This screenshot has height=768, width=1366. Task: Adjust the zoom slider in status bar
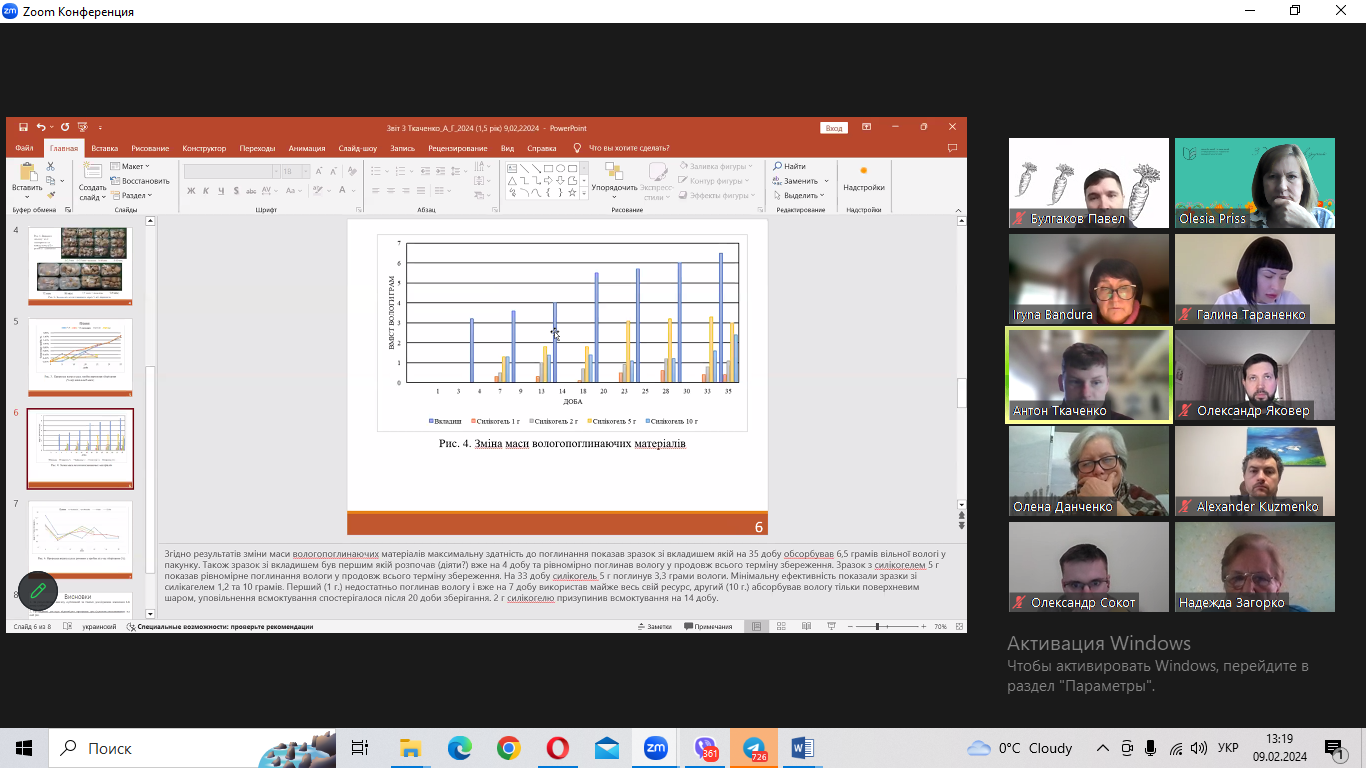pos(877,627)
